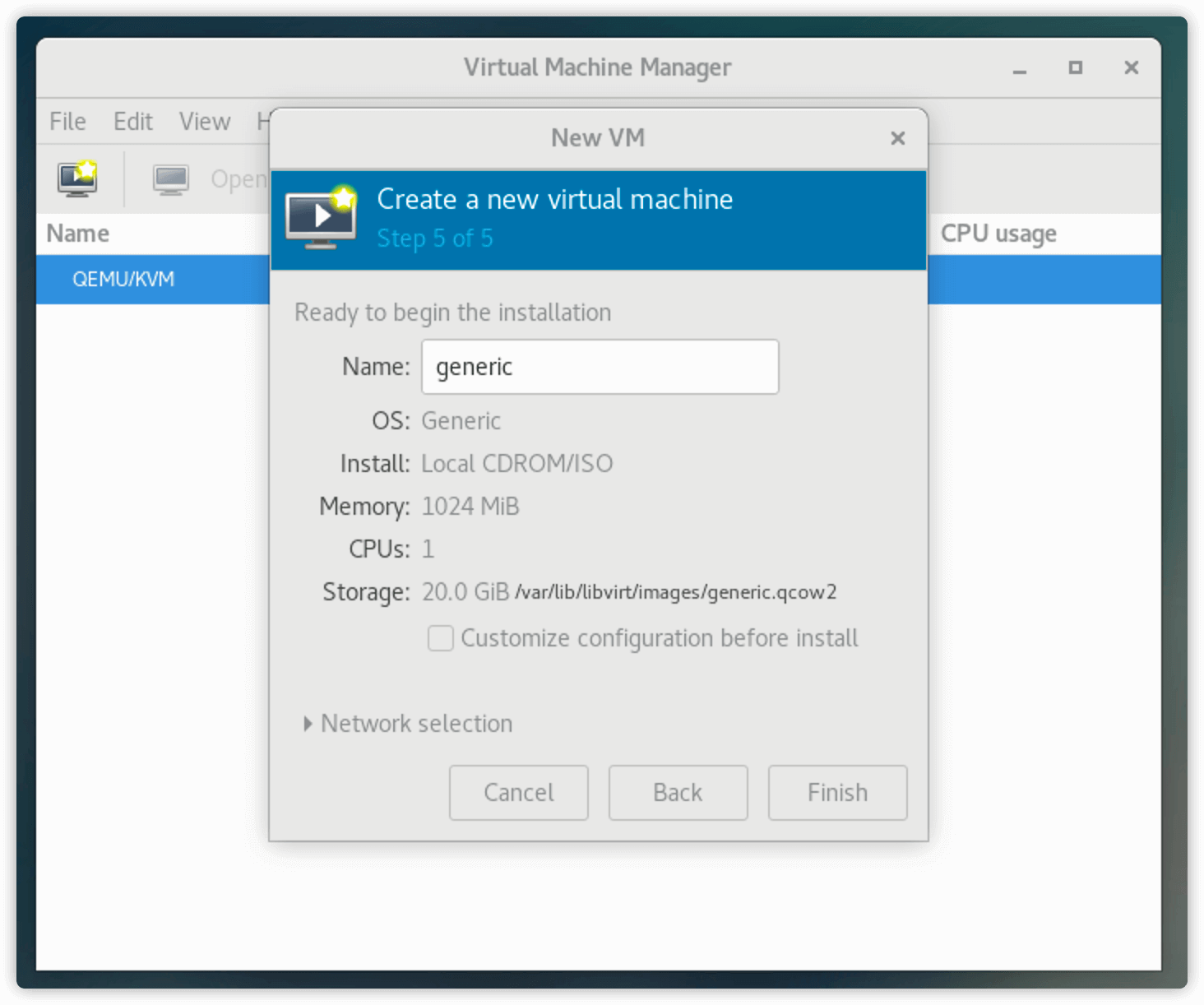Click the CPU usage column header

(x=998, y=234)
